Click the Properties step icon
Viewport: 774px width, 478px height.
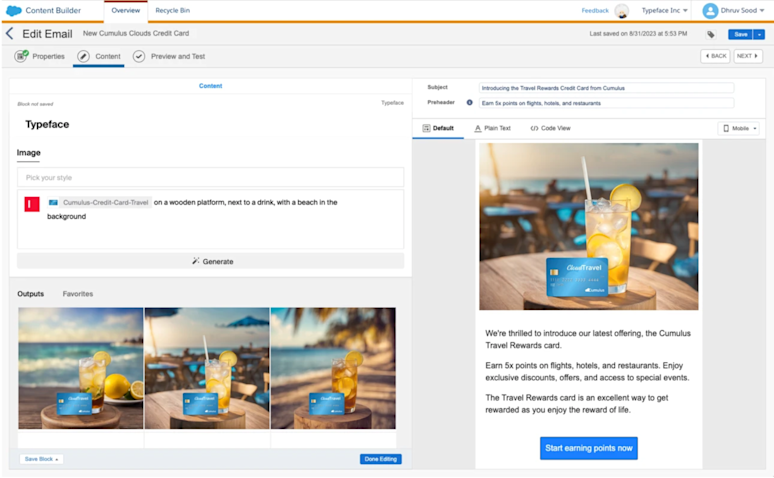(21, 56)
